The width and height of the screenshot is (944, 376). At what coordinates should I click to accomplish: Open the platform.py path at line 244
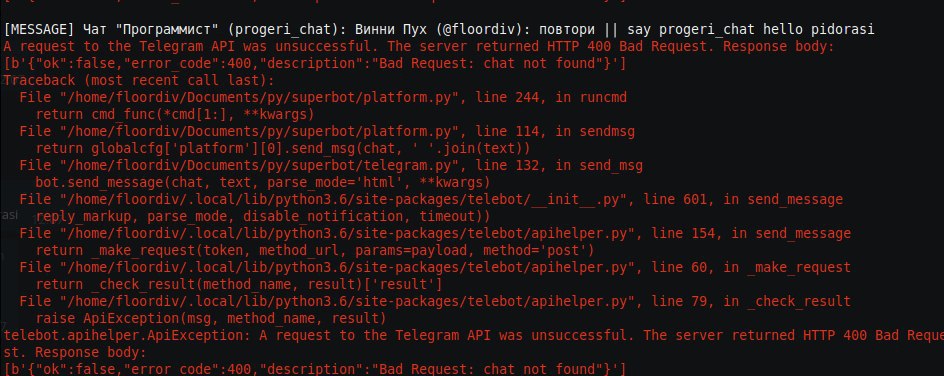pyautogui.click(x=259, y=97)
